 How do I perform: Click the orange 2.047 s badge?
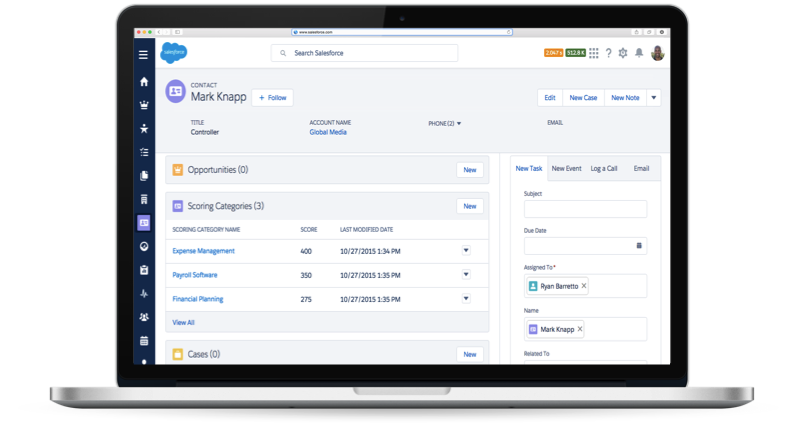[554, 53]
